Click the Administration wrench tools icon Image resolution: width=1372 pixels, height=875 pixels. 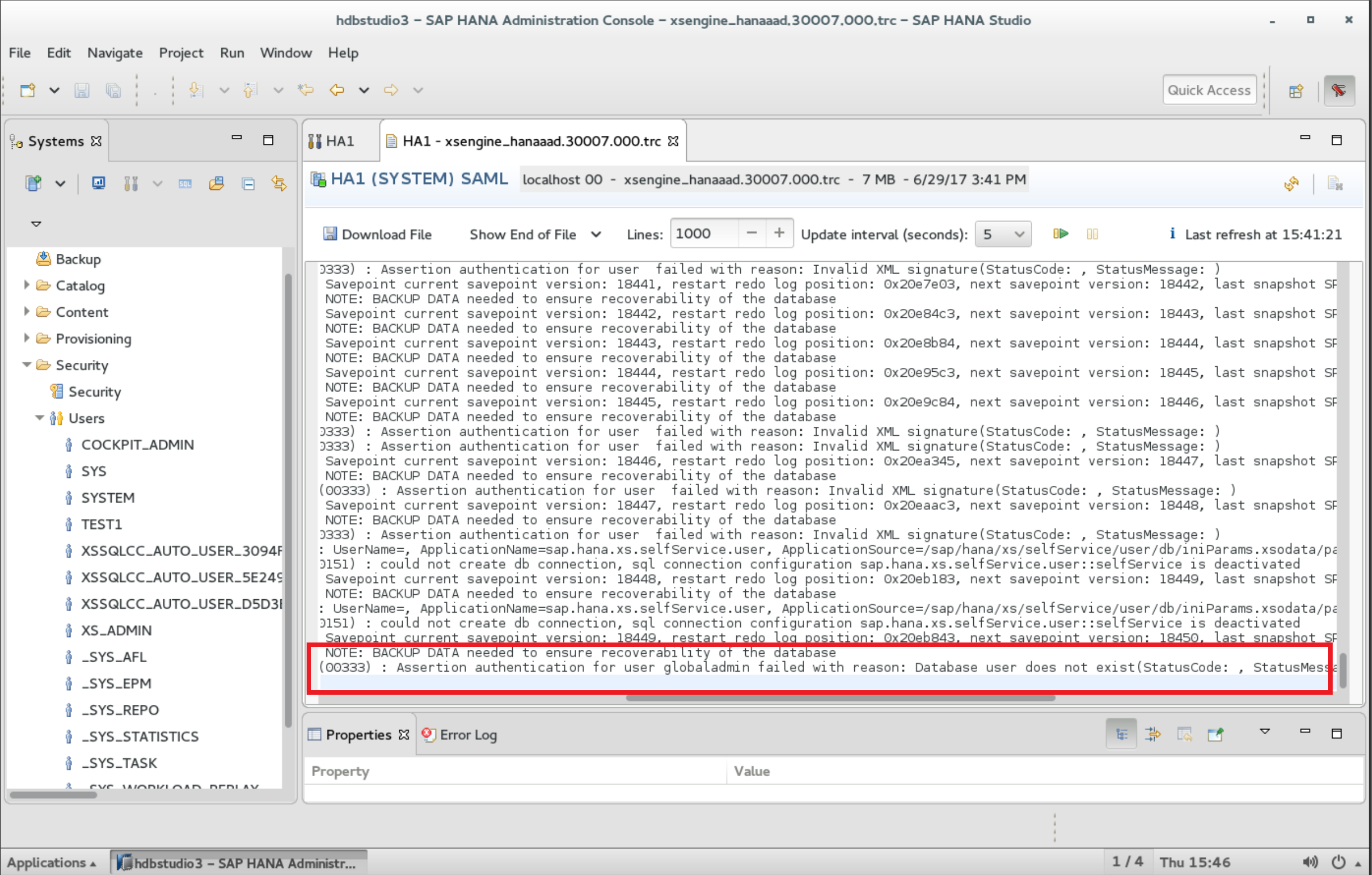(131, 184)
